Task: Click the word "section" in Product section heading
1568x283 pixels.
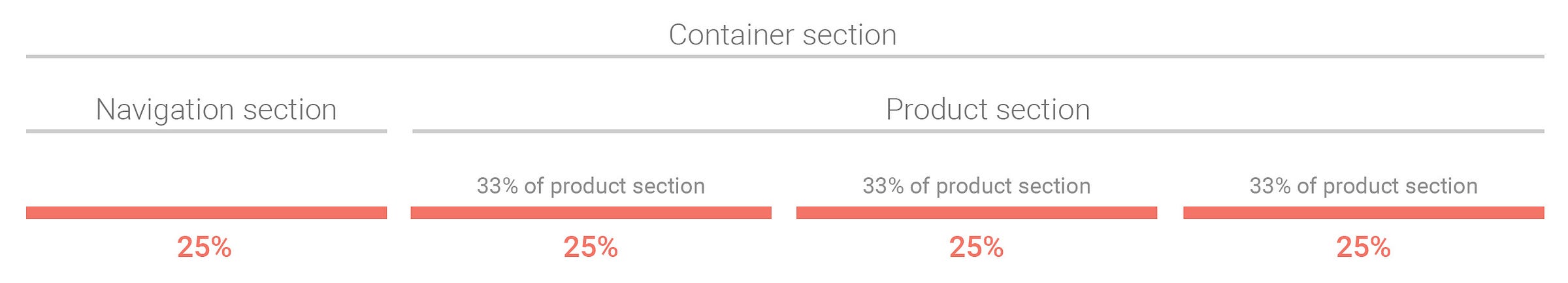Action: (x=1043, y=109)
